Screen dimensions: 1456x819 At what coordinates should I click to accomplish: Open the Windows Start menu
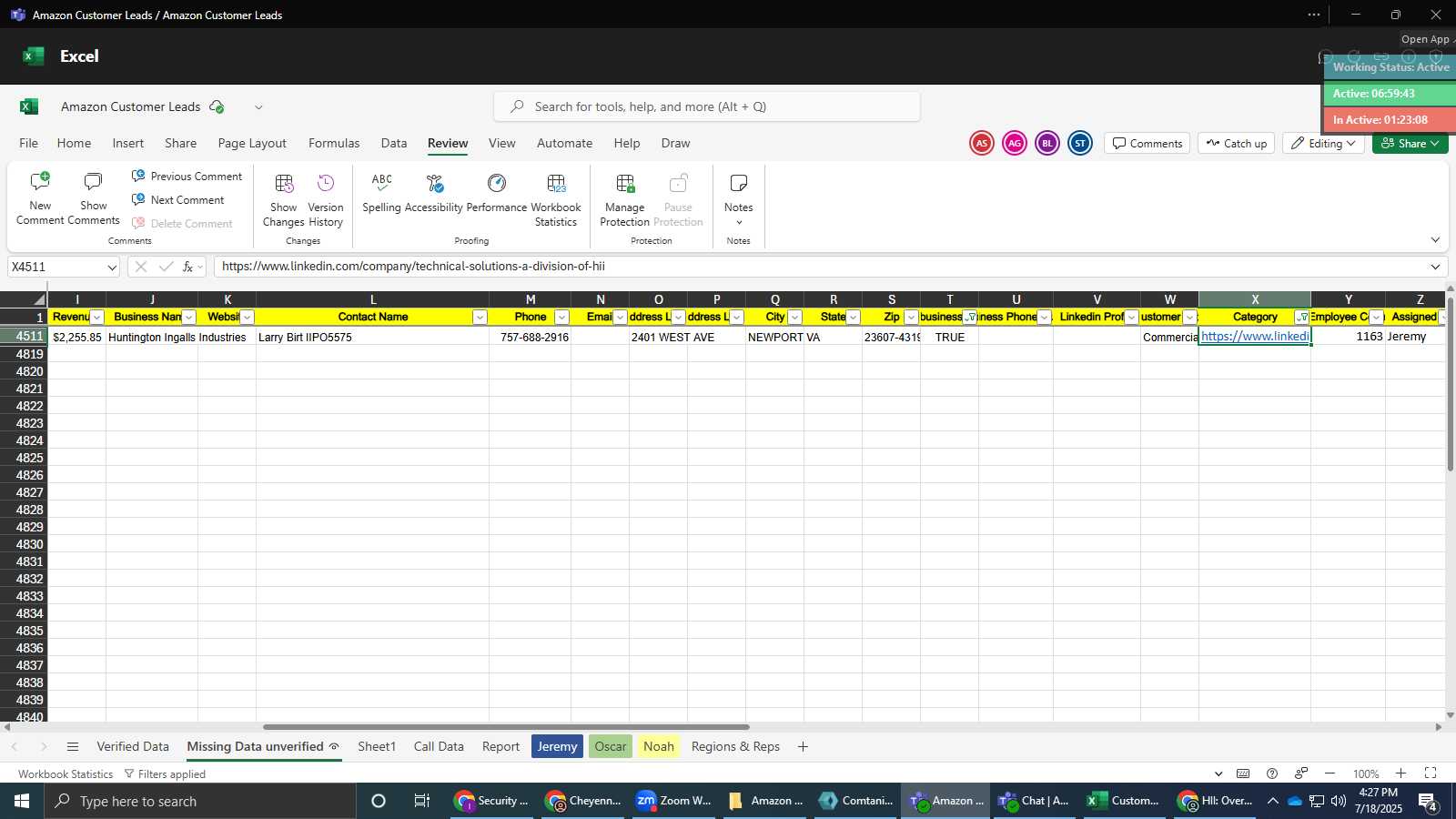click(22, 801)
